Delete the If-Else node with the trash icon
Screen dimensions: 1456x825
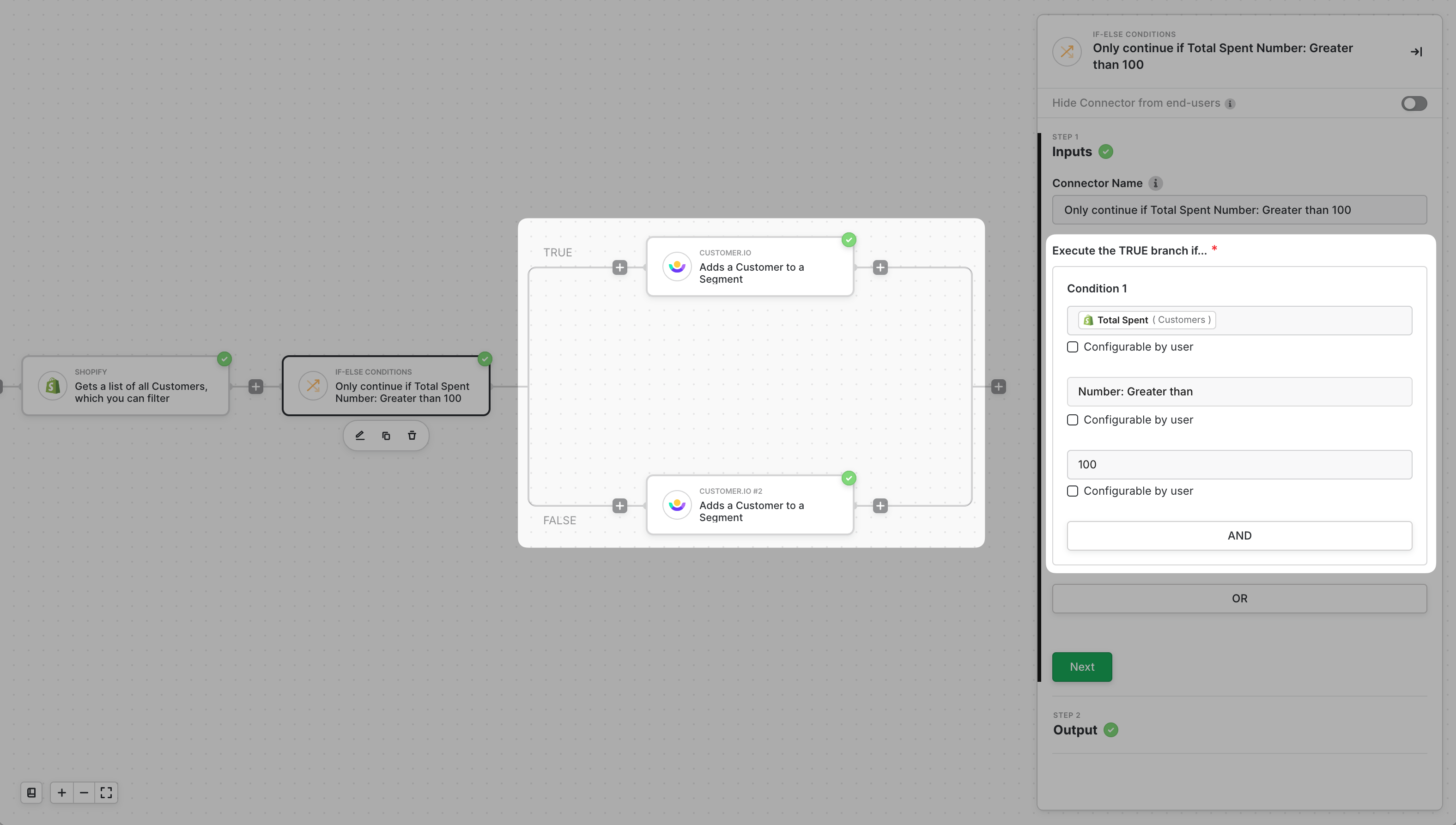coord(412,435)
